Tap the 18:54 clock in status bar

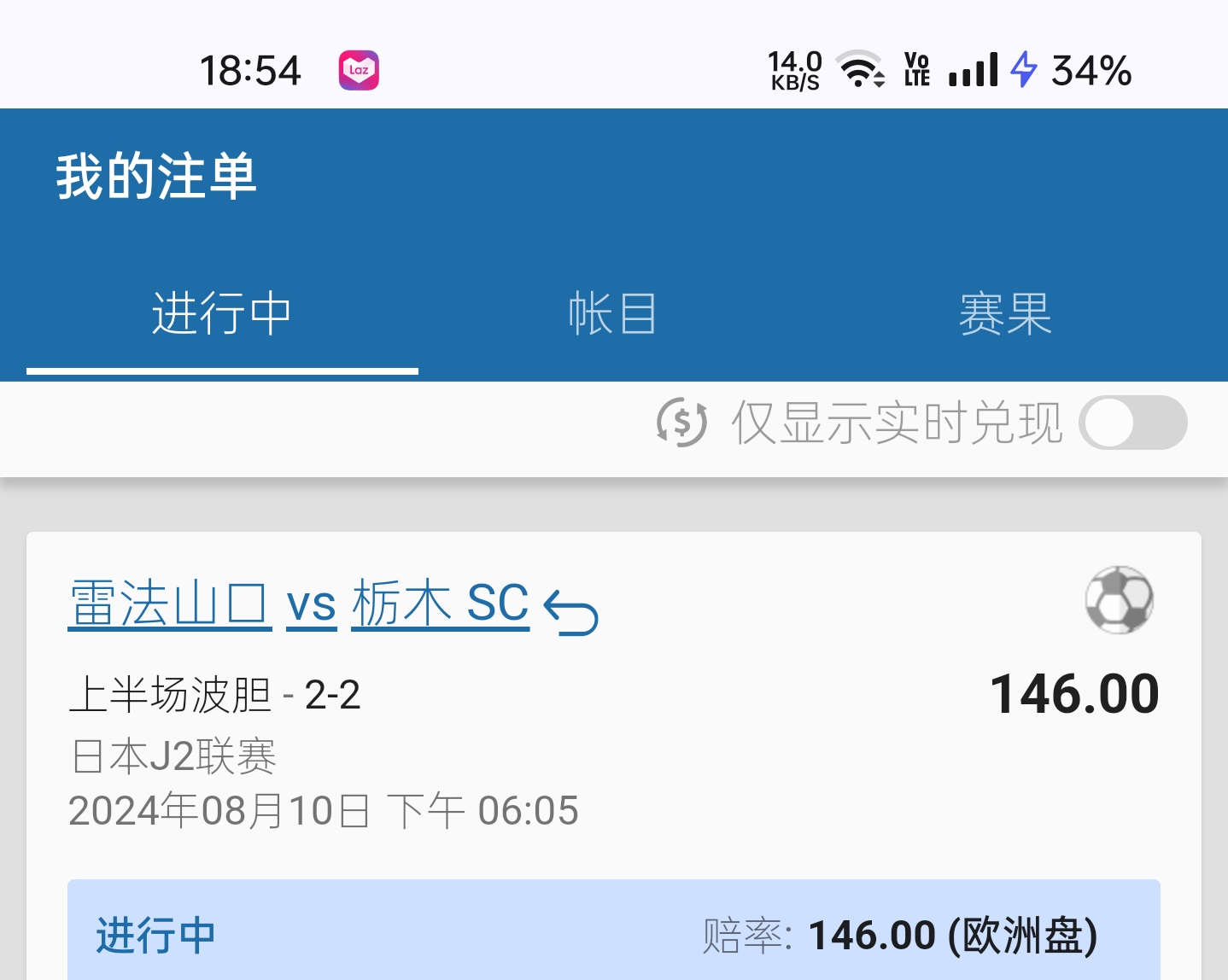(x=250, y=71)
